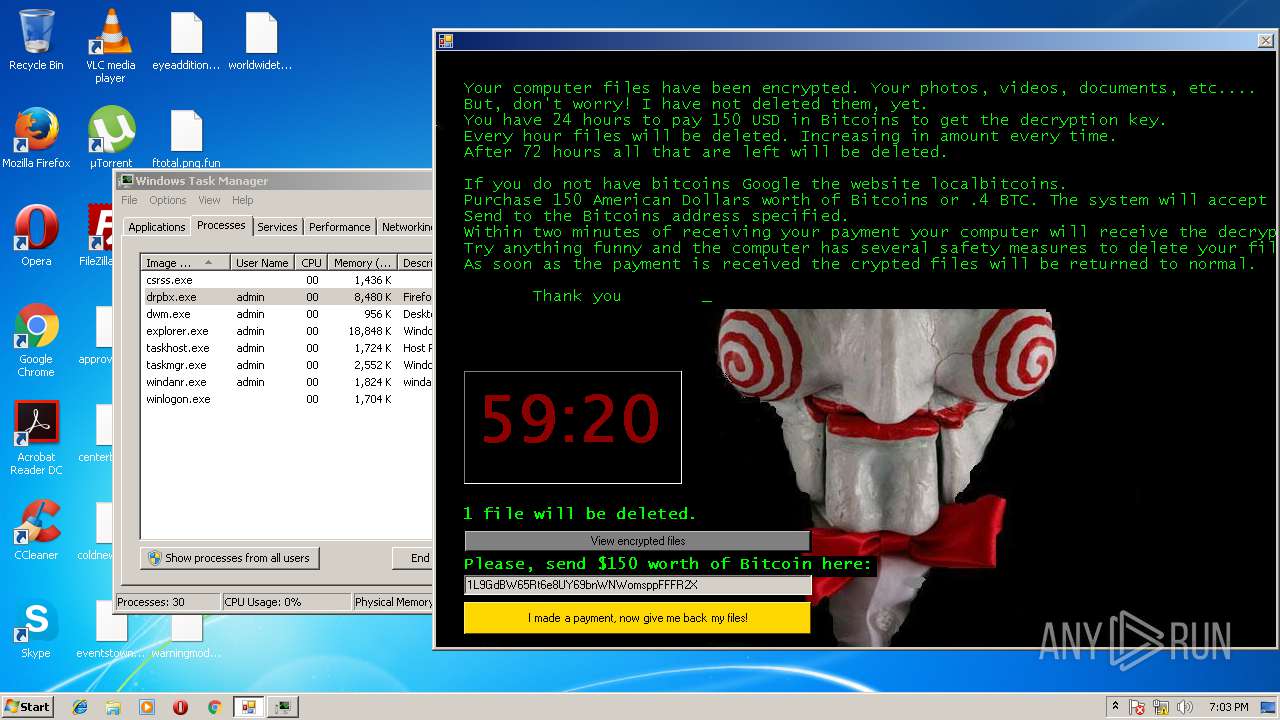Open Chrome from the taskbar

[214, 707]
